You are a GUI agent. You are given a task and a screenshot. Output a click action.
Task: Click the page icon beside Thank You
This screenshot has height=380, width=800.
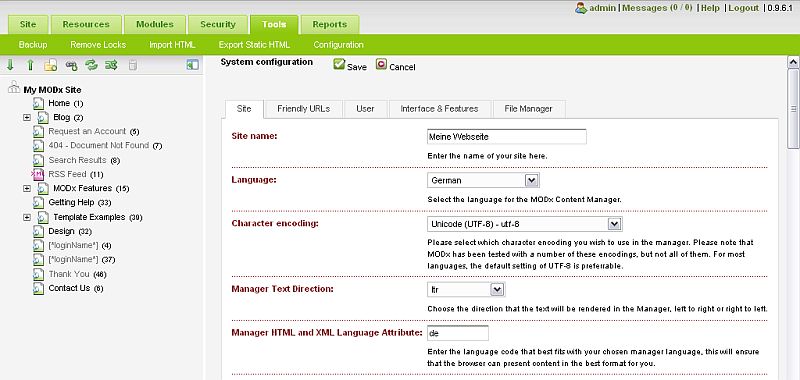tap(38, 274)
